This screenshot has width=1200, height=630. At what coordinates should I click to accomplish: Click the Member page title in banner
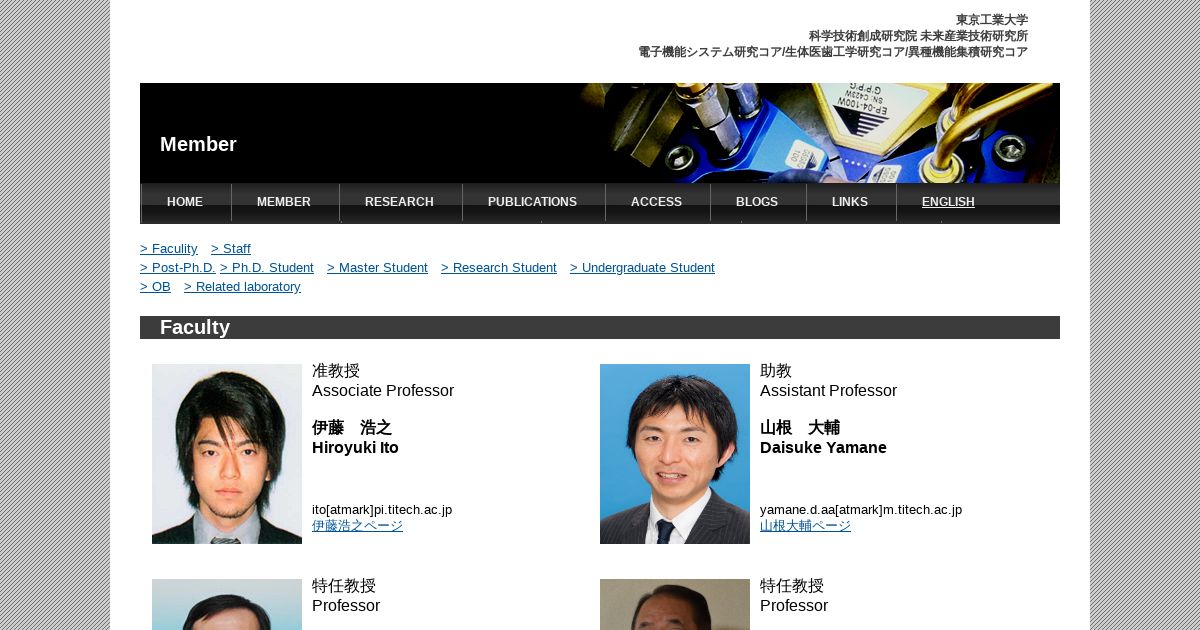198,144
